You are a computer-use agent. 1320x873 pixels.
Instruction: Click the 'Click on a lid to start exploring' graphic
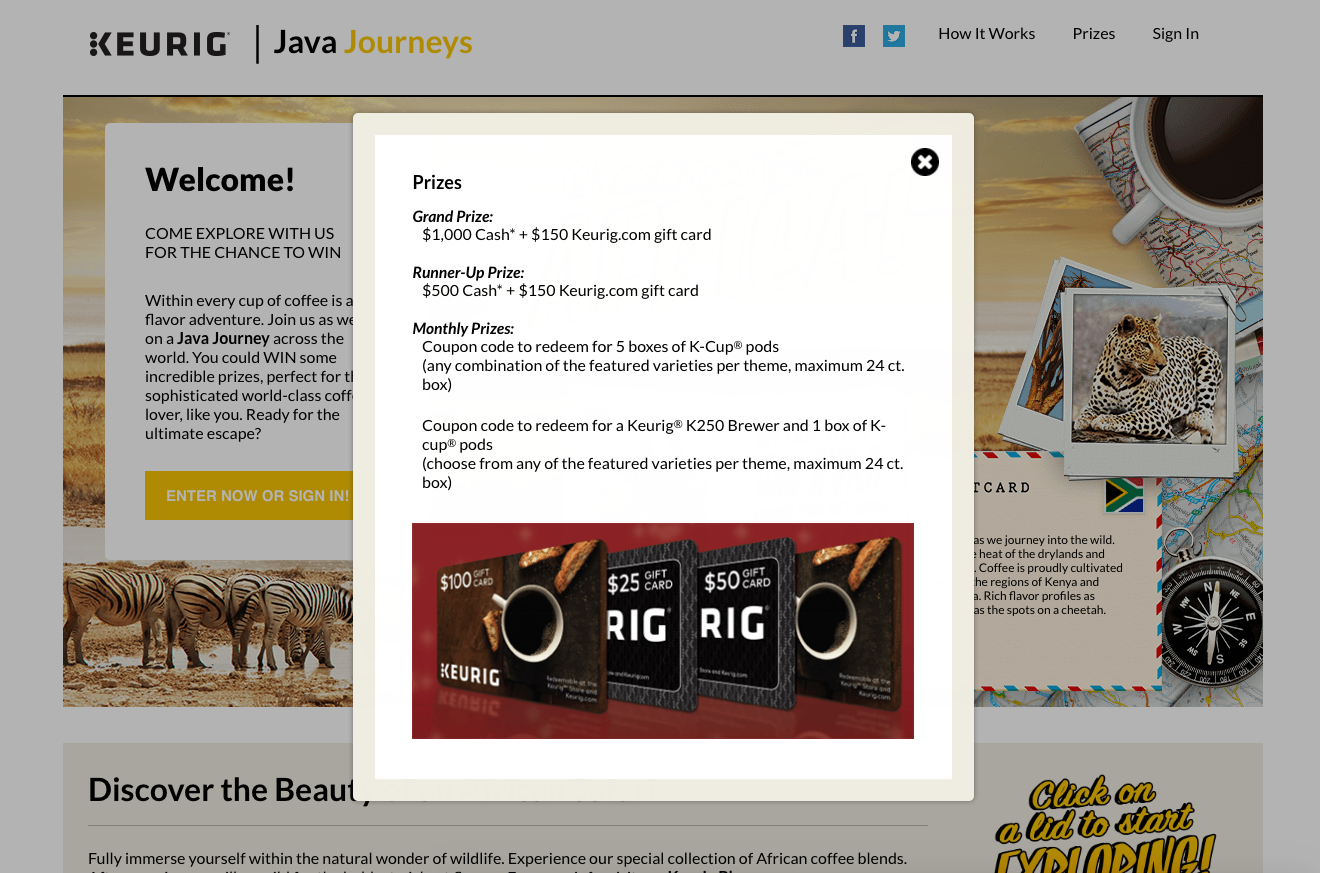(1106, 825)
